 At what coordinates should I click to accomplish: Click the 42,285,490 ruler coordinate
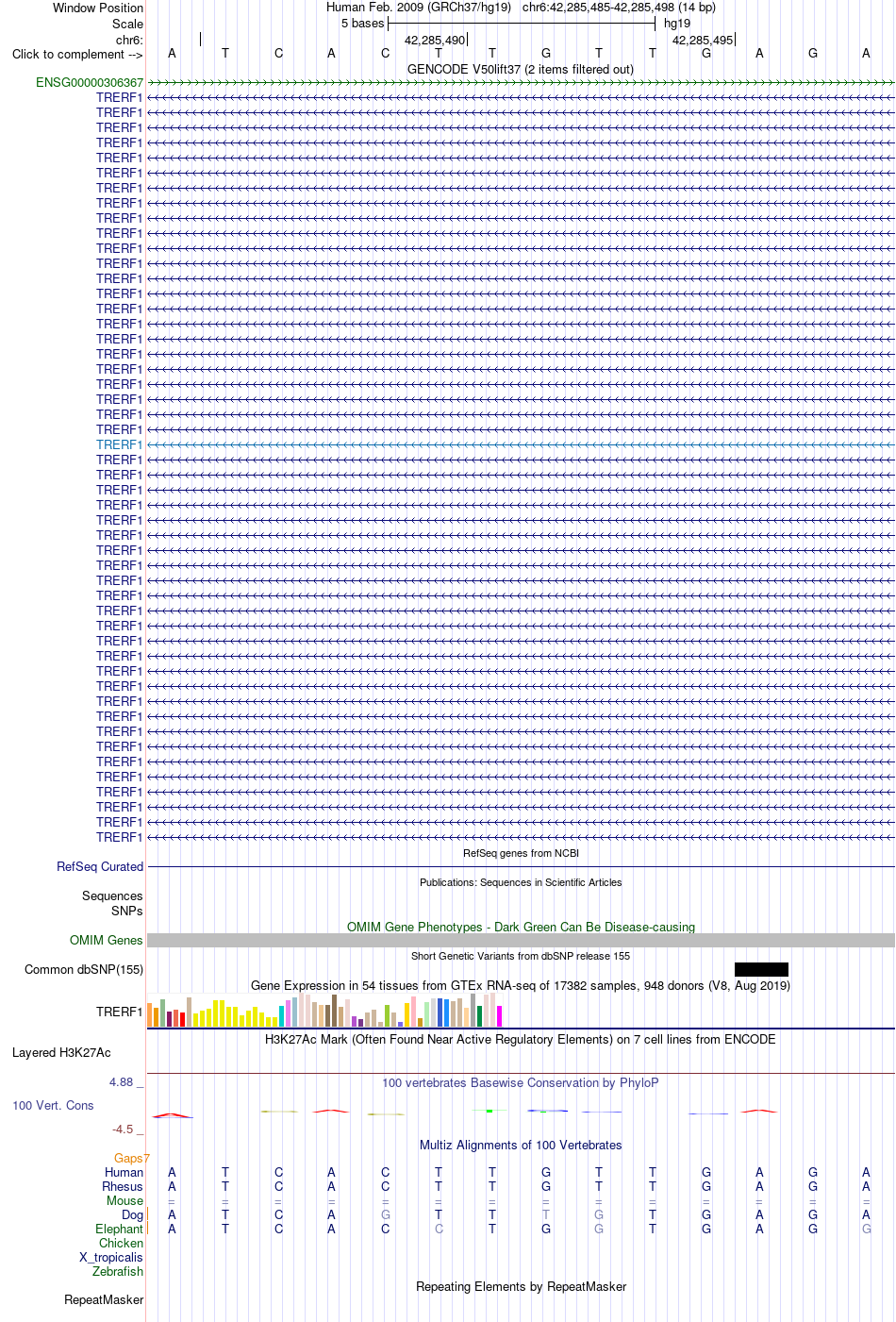435,40
